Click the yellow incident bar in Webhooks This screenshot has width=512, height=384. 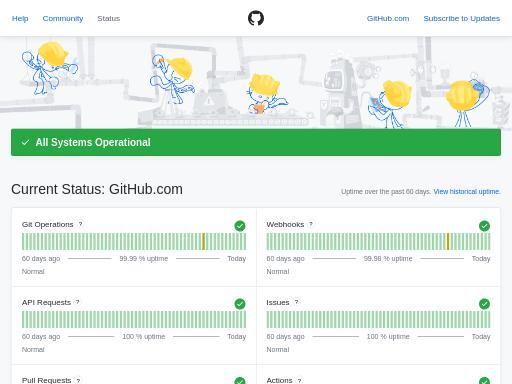(448, 242)
